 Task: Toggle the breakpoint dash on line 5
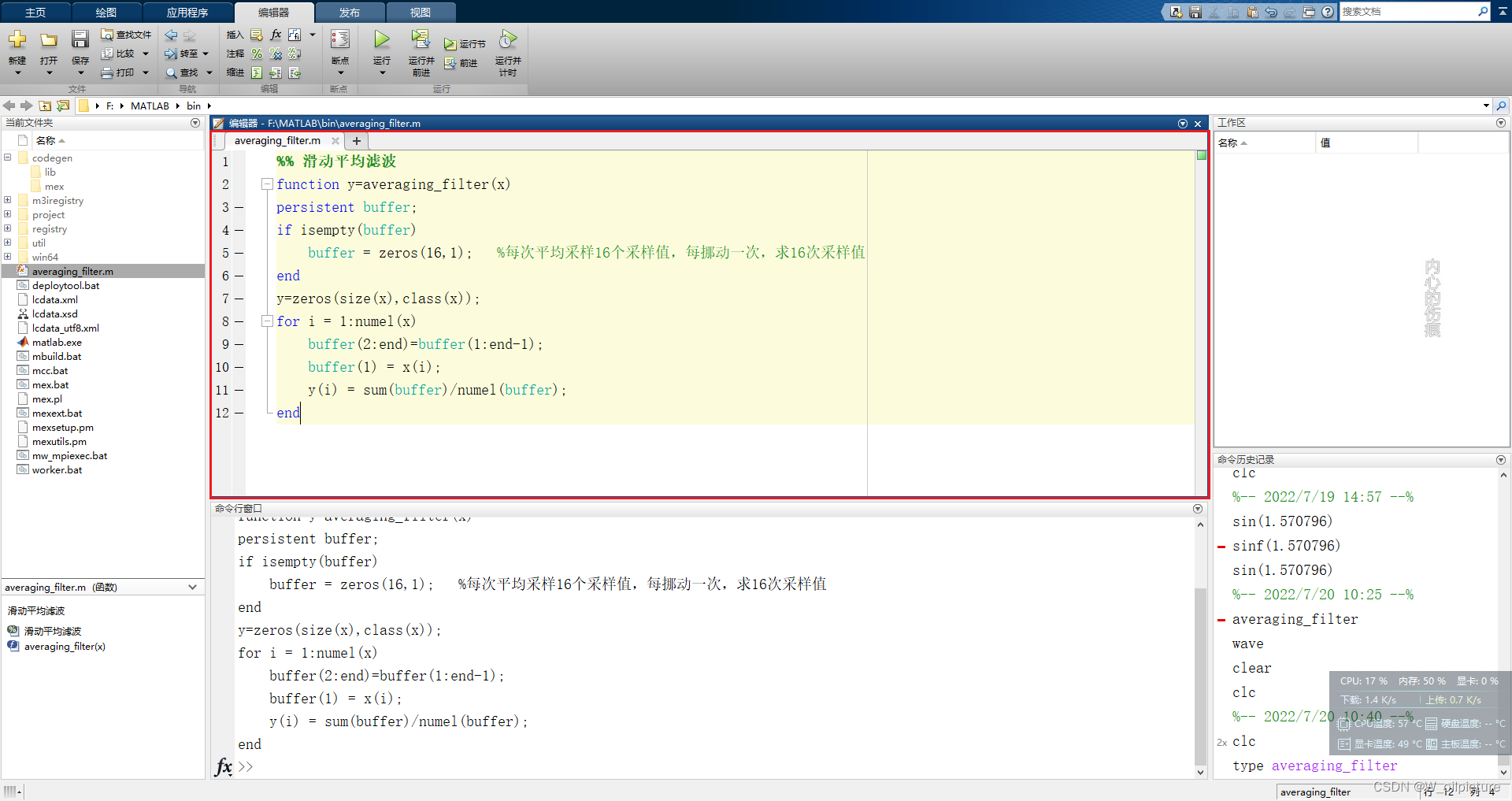click(239, 253)
